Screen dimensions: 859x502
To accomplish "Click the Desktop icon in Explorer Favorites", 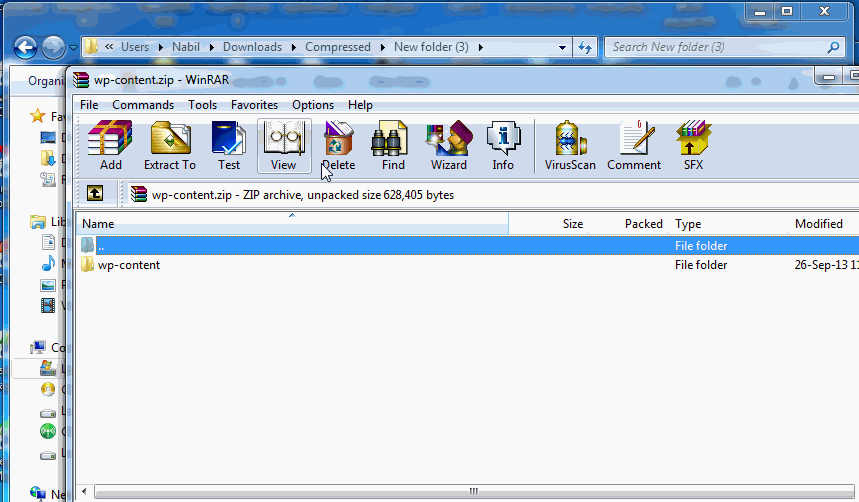I will [48, 137].
